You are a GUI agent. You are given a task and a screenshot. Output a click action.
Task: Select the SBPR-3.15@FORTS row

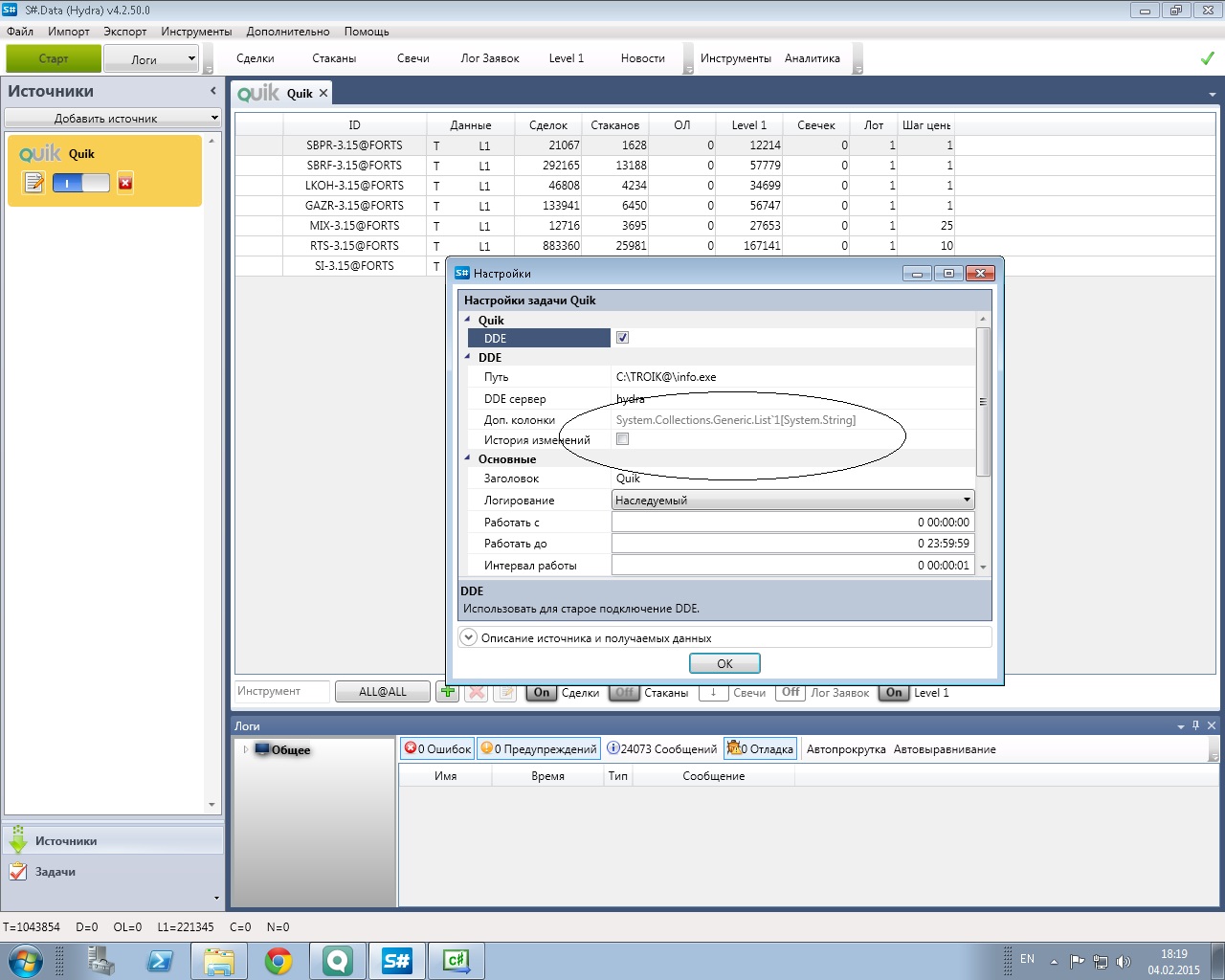click(594, 145)
